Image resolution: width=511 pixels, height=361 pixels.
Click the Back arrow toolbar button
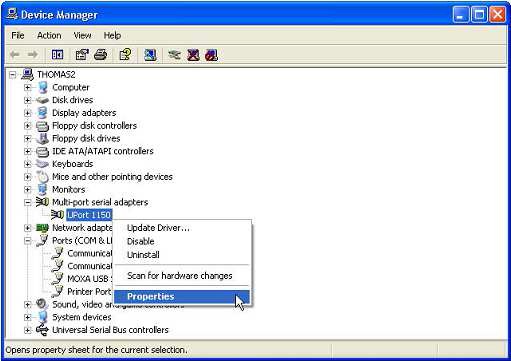pos(15,54)
